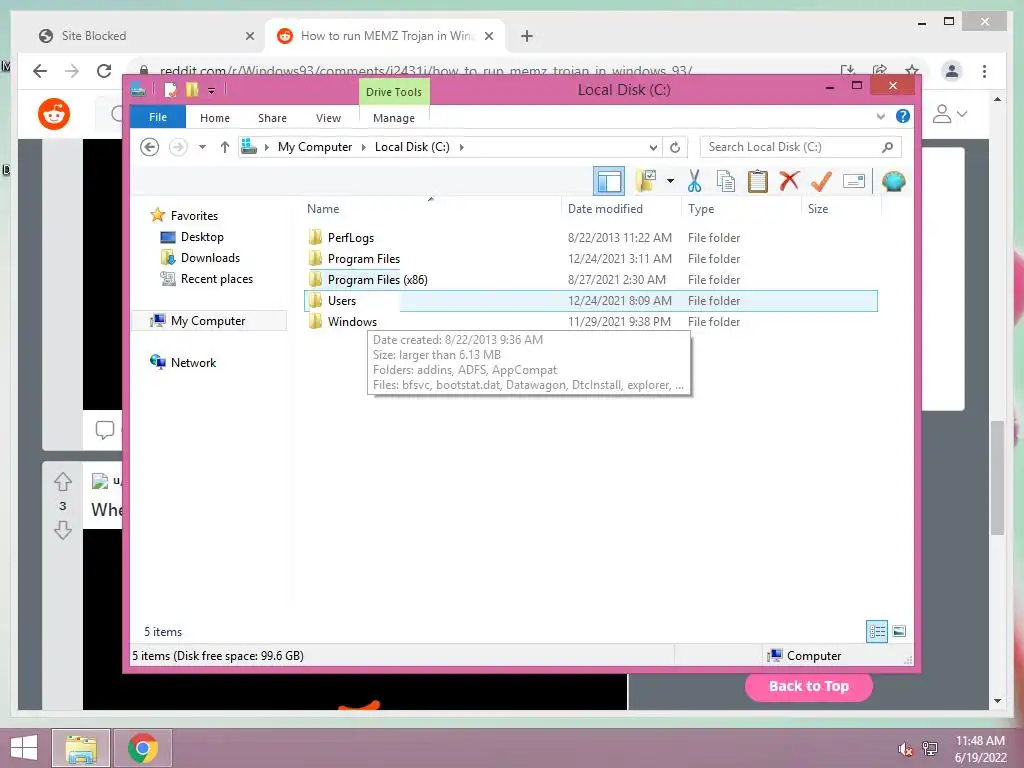1024x768 pixels.
Task: Open the Windows Start button
Action: point(24,748)
